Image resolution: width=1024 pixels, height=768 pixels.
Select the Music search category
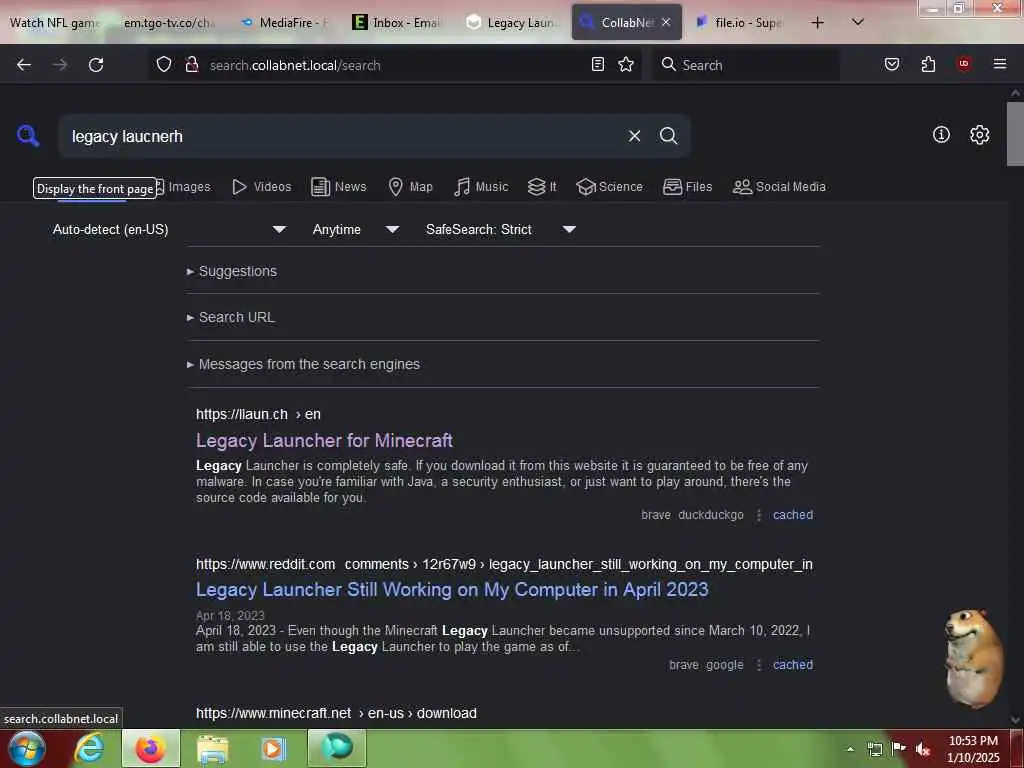click(481, 187)
